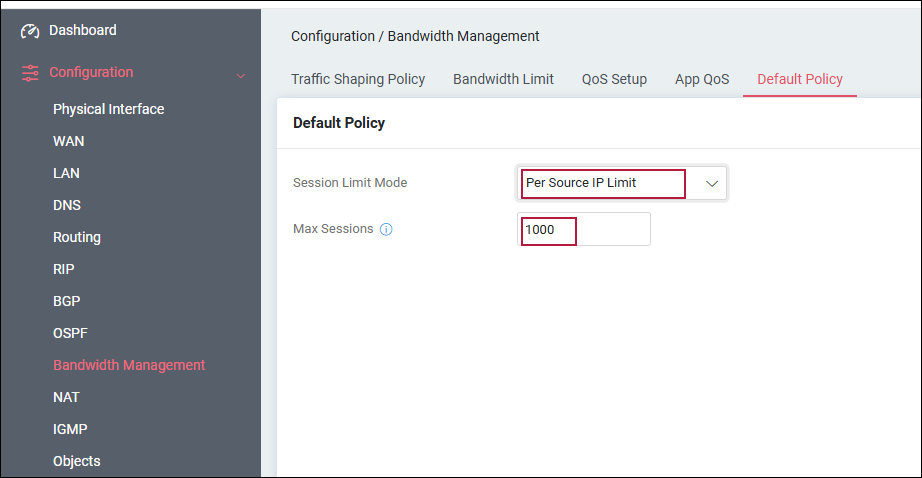Image resolution: width=922 pixels, height=478 pixels.
Task: Open the Session Limit Mode dropdown arrow
Action: click(x=711, y=183)
